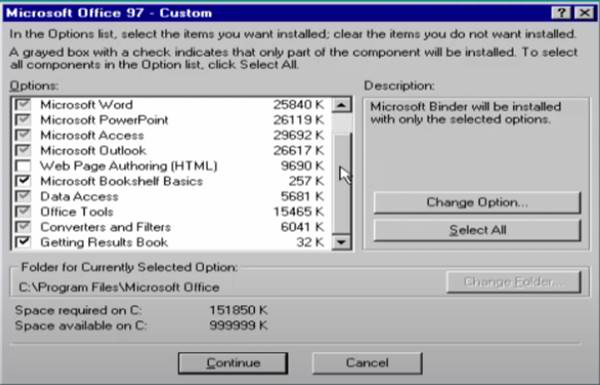Screen dimensions: 600x385
Task: Toggle the Data Access checkbox
Action: pos(23,196)
